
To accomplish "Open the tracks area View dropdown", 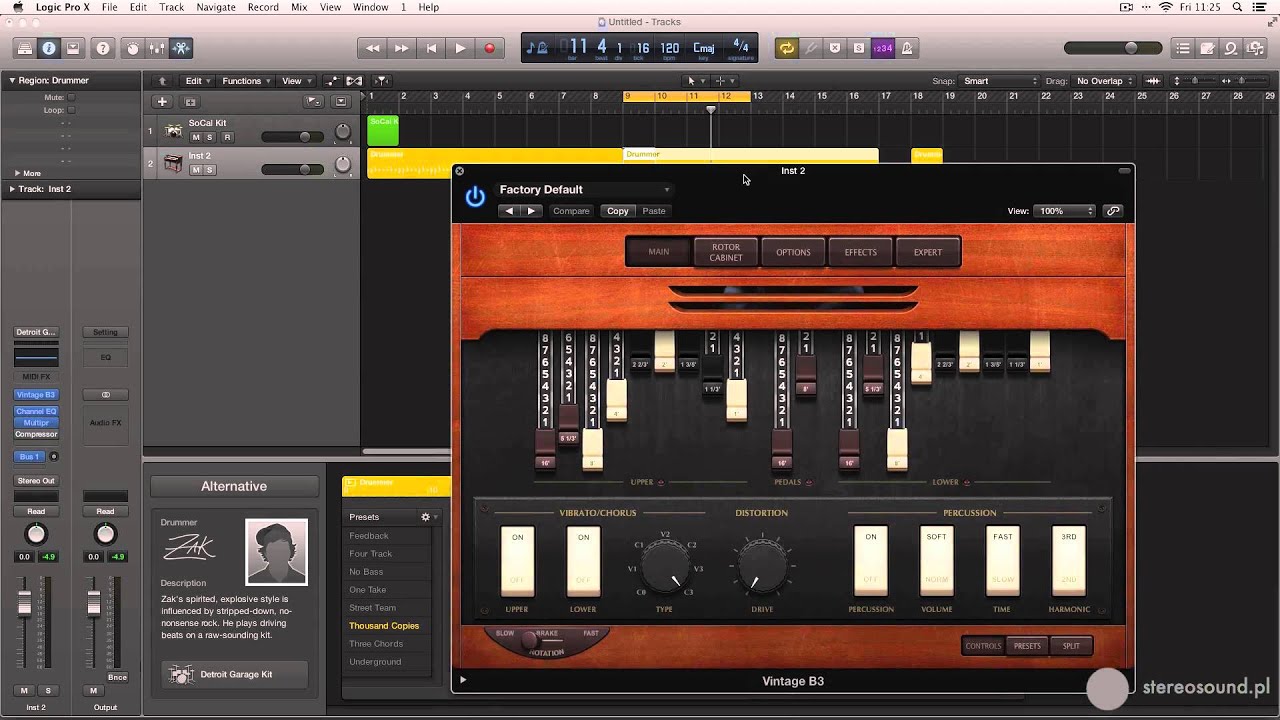I will click(296, 81).
